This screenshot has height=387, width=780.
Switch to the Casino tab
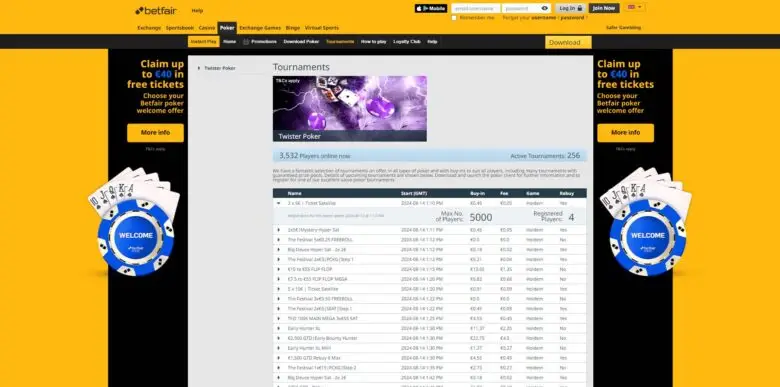click(207, 28)
